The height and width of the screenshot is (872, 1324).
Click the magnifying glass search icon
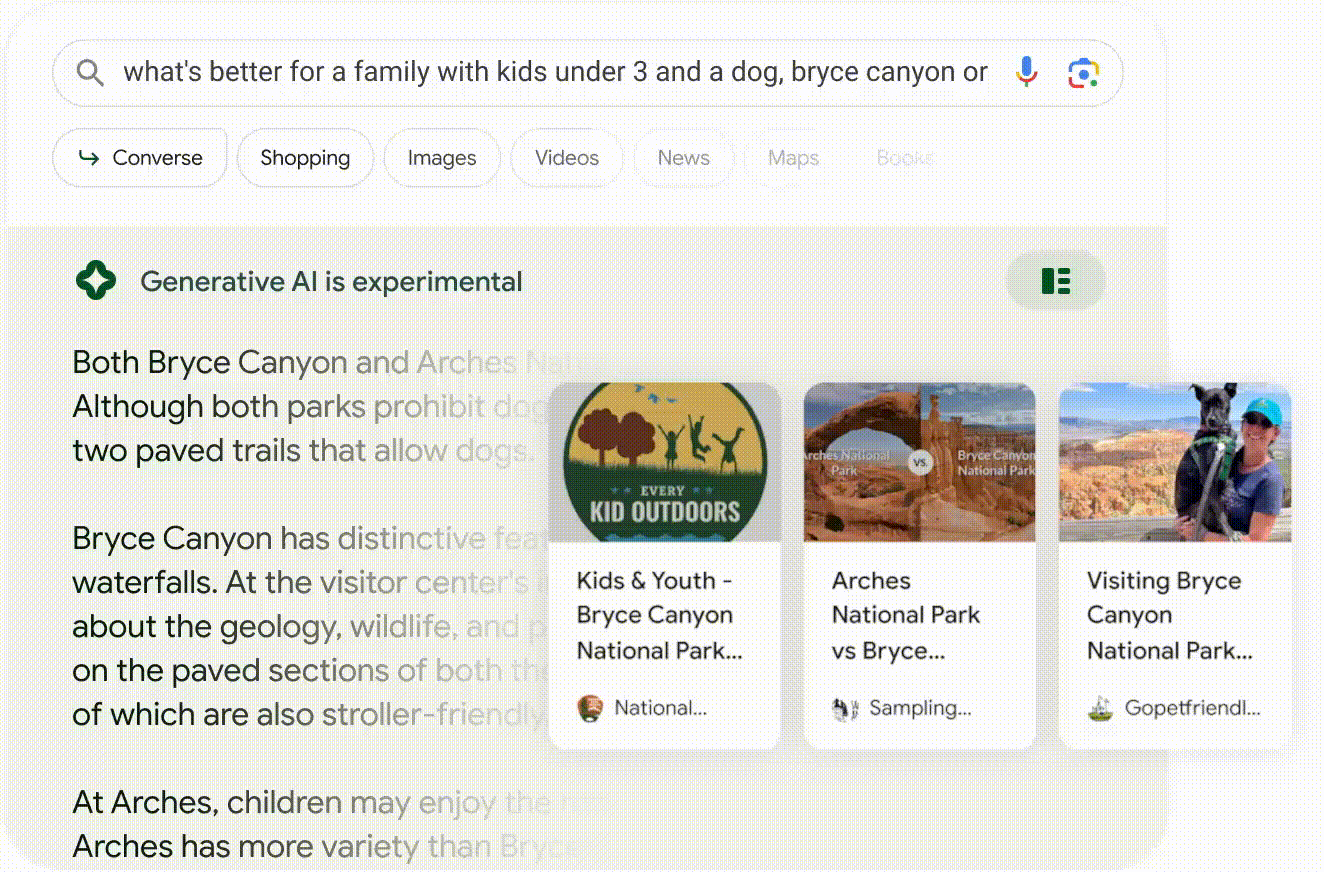[90, 73]
